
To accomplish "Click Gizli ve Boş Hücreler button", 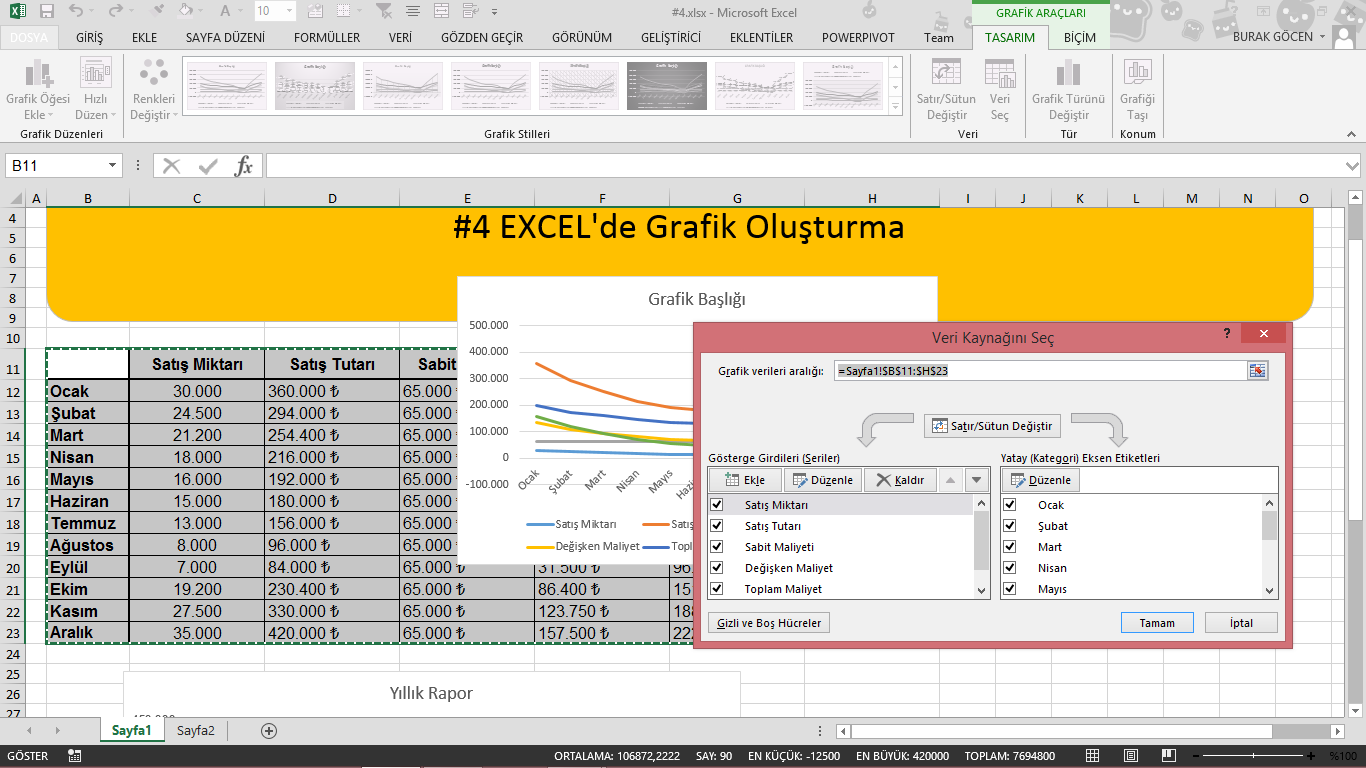I will [769, 623].
